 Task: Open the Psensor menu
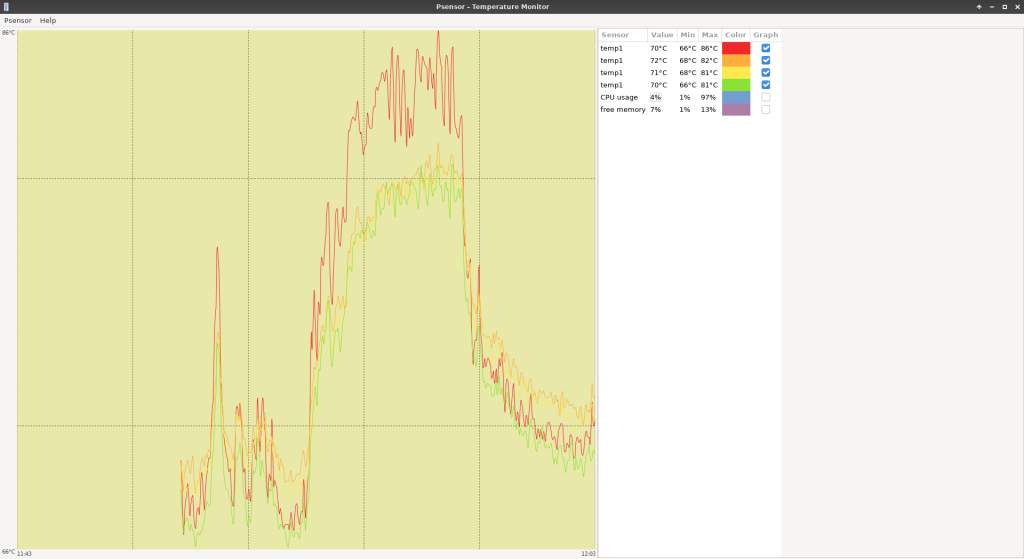point(18,20)
